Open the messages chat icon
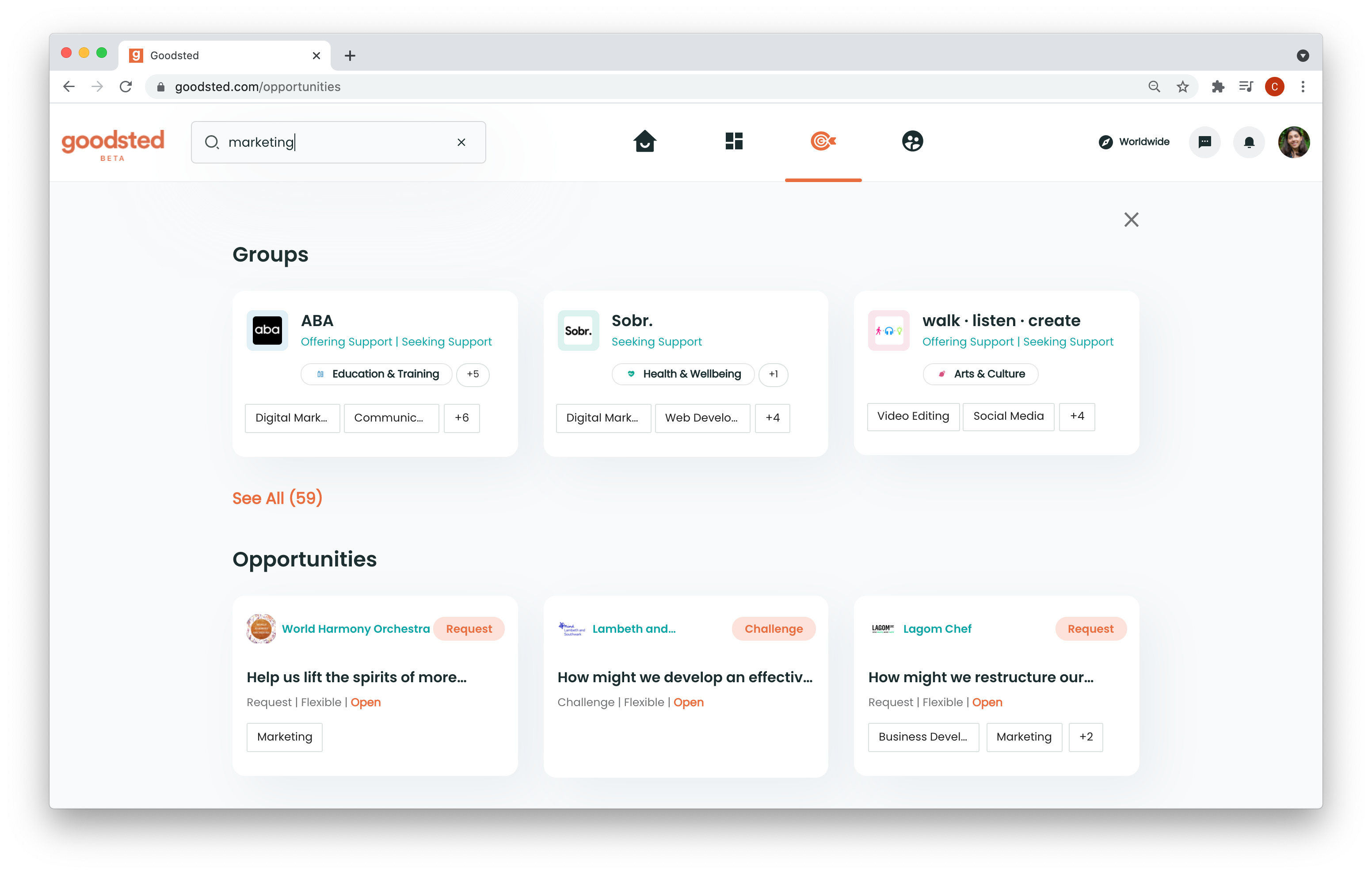 point(1204,142)
